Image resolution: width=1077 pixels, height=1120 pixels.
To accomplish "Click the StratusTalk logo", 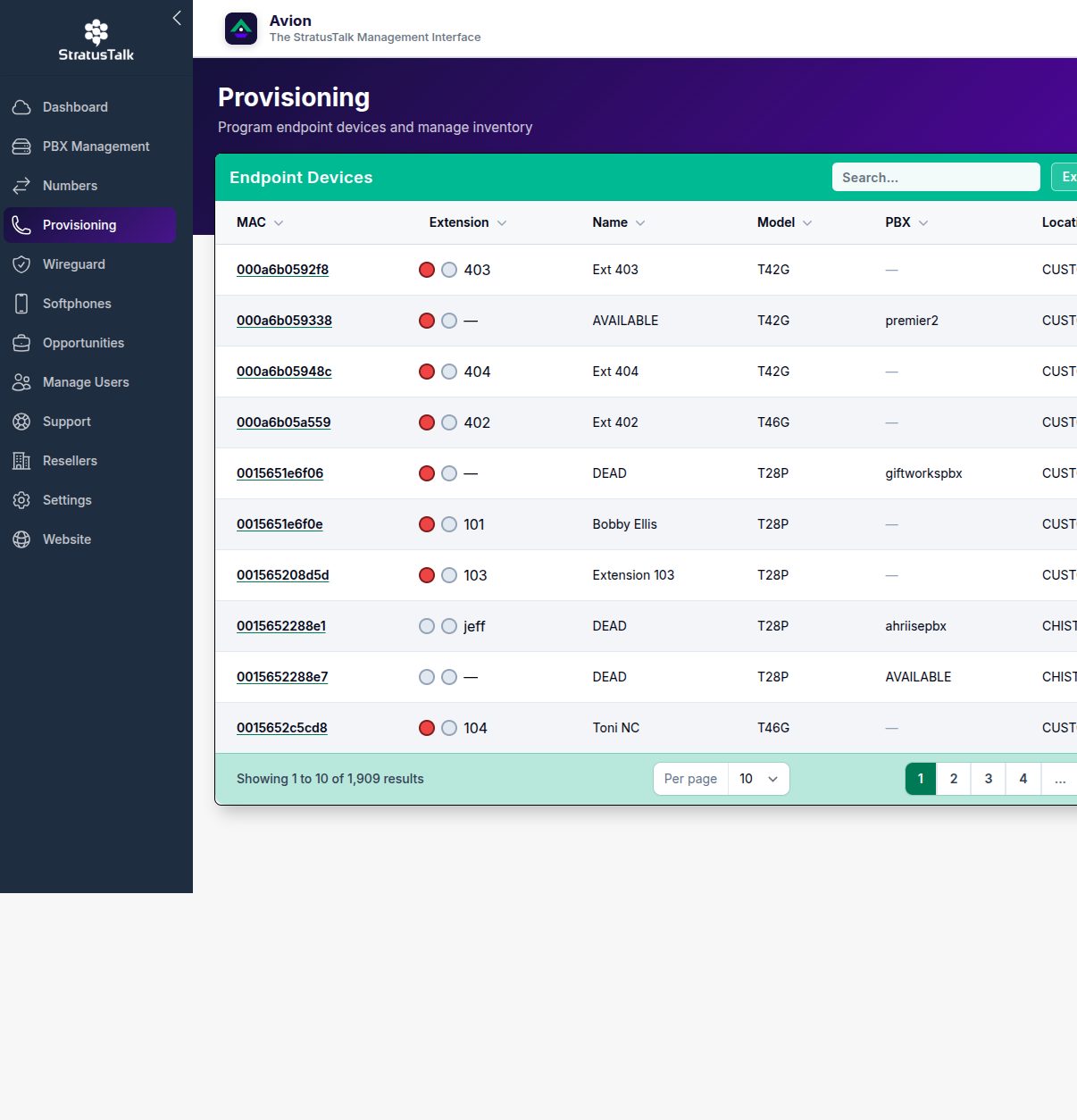I will [96, 40].
